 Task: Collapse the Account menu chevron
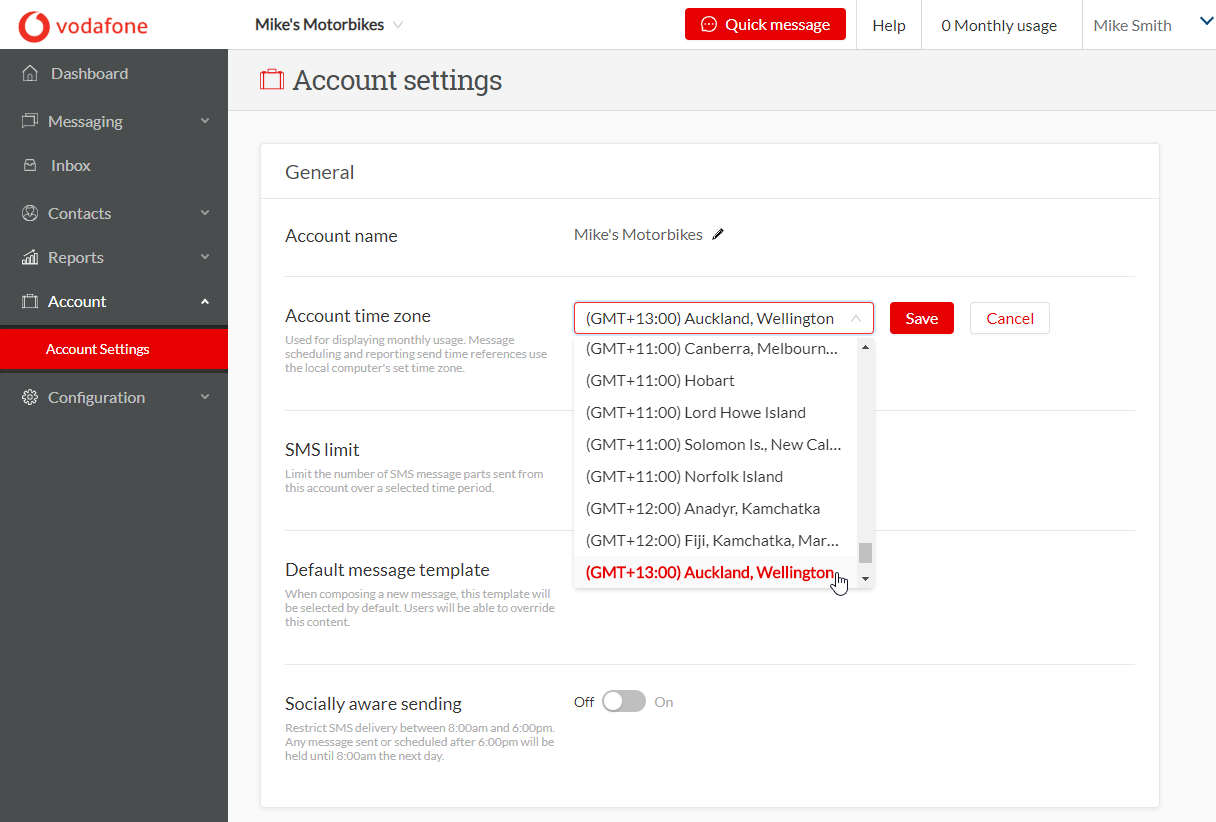coord(205,301)
